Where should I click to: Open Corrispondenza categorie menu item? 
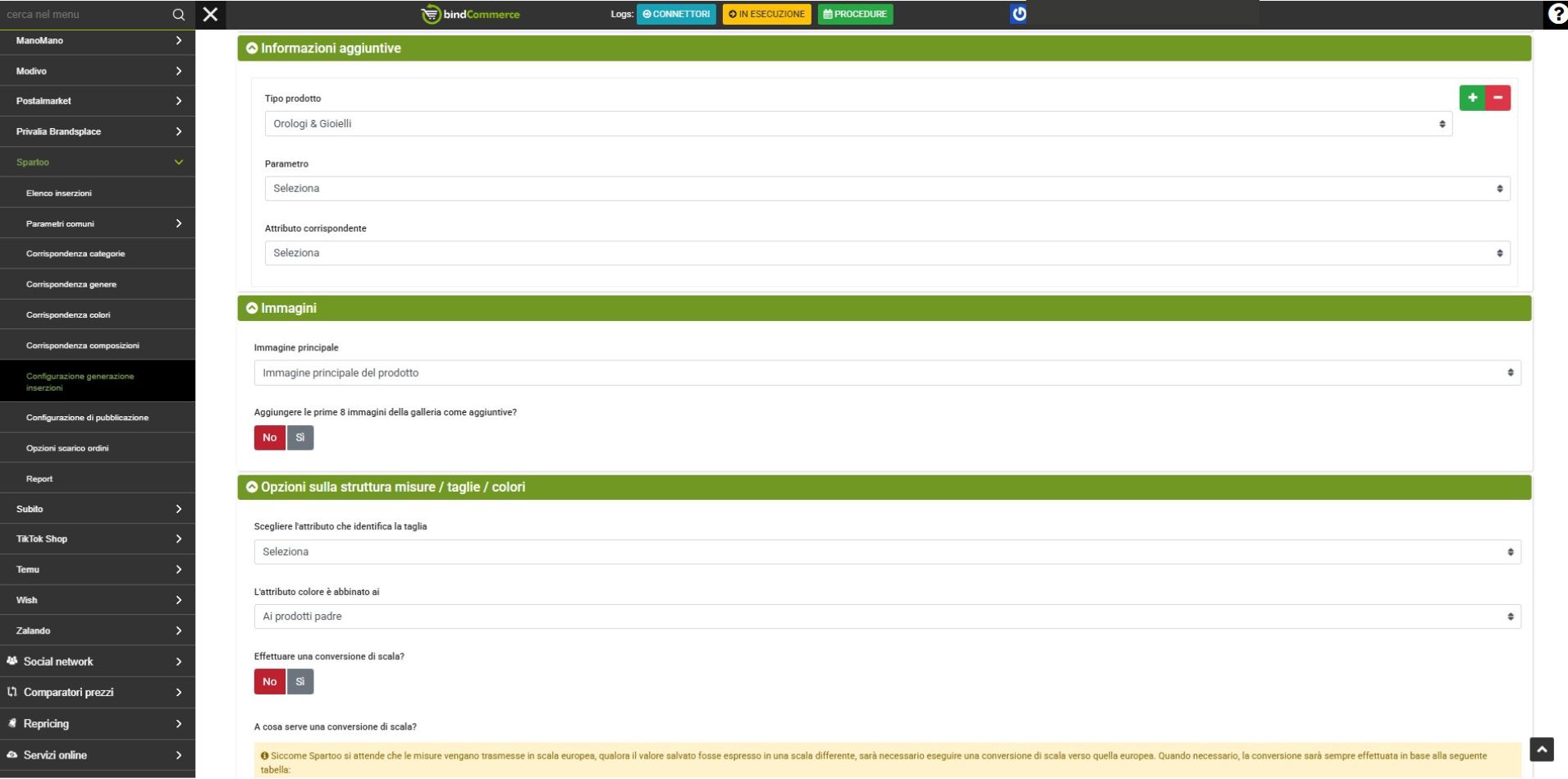point(75,254)
